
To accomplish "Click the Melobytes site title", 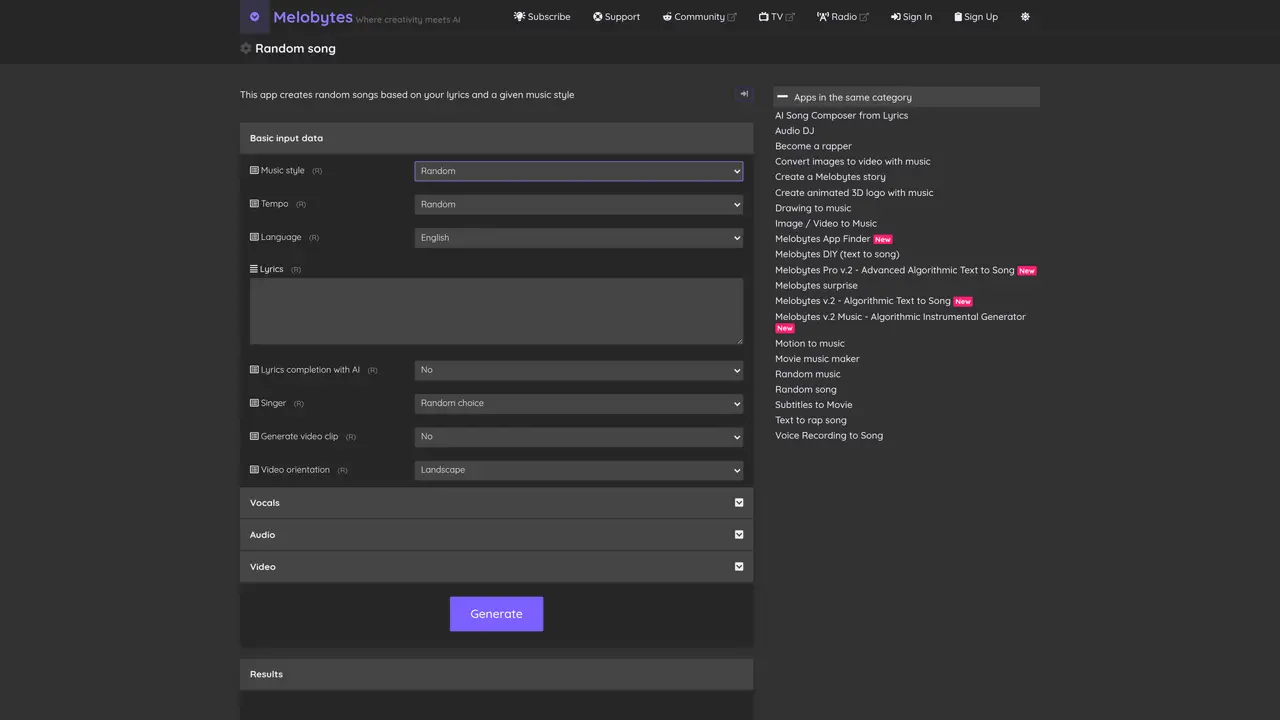I will tap(313, 17).
